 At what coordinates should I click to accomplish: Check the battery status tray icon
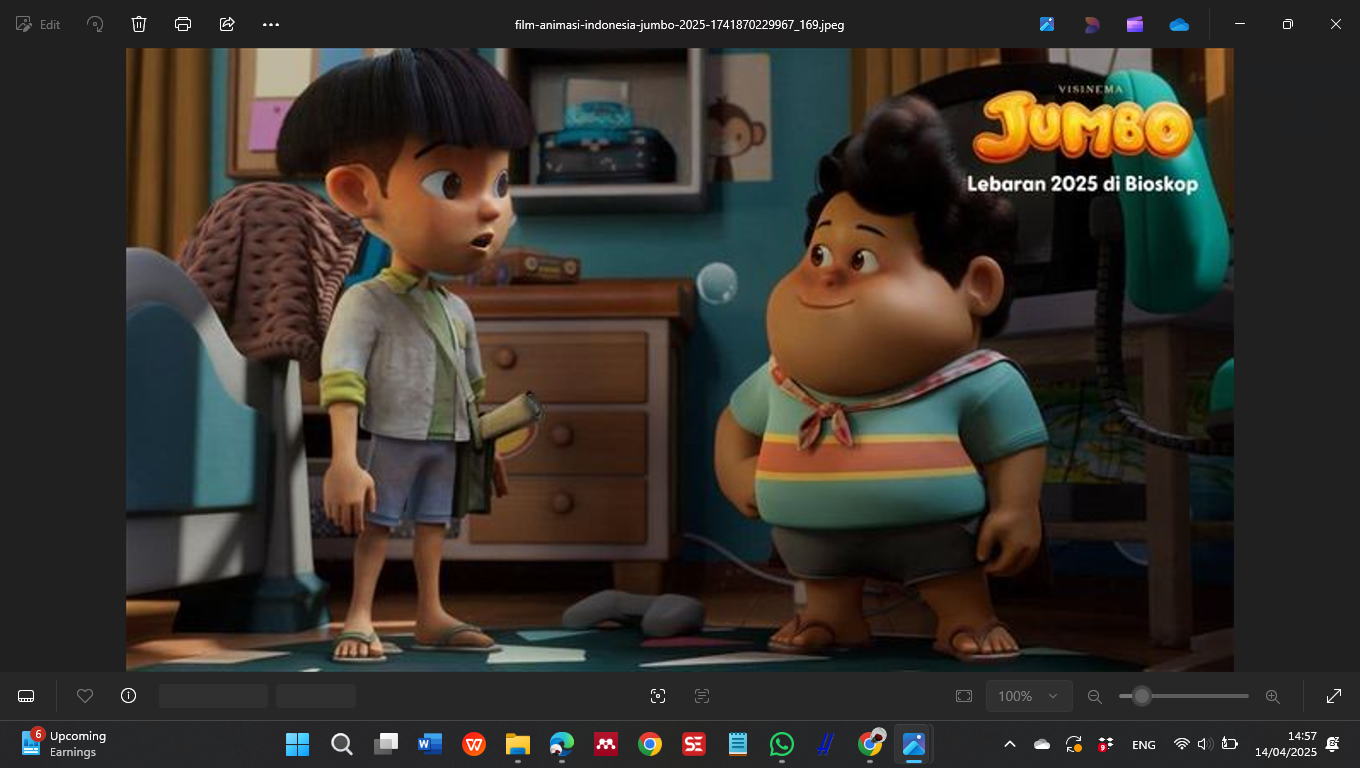tap(1230, 744)
